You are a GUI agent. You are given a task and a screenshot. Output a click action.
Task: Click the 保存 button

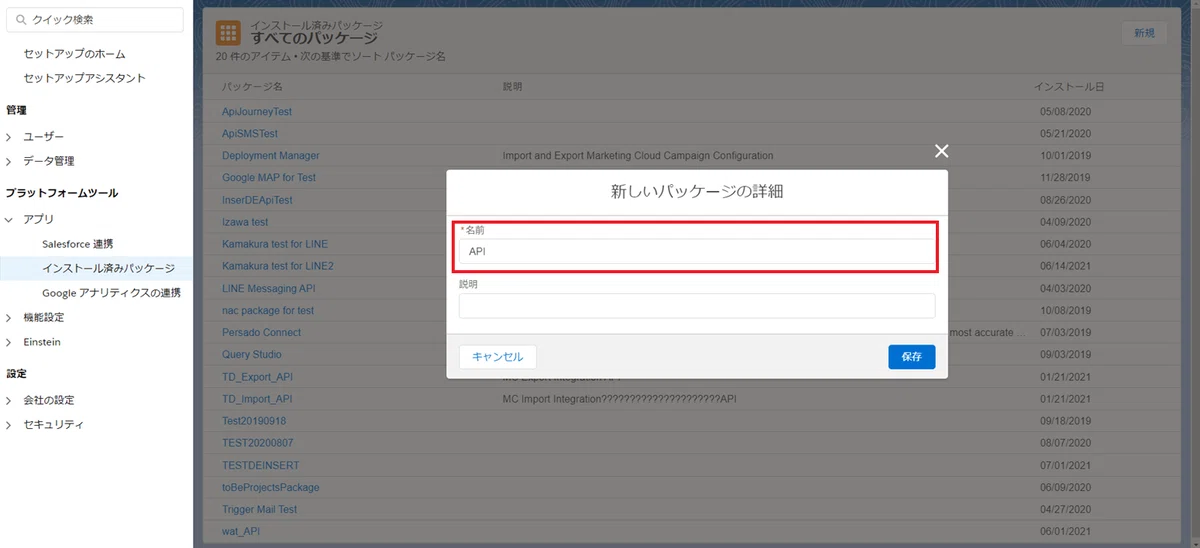[911, 357]
